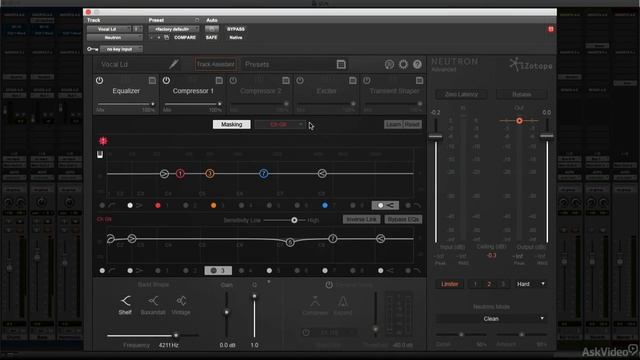
Task: Toggle Equalizer module power
Action: pyautogui.click(x=99, y=80)
